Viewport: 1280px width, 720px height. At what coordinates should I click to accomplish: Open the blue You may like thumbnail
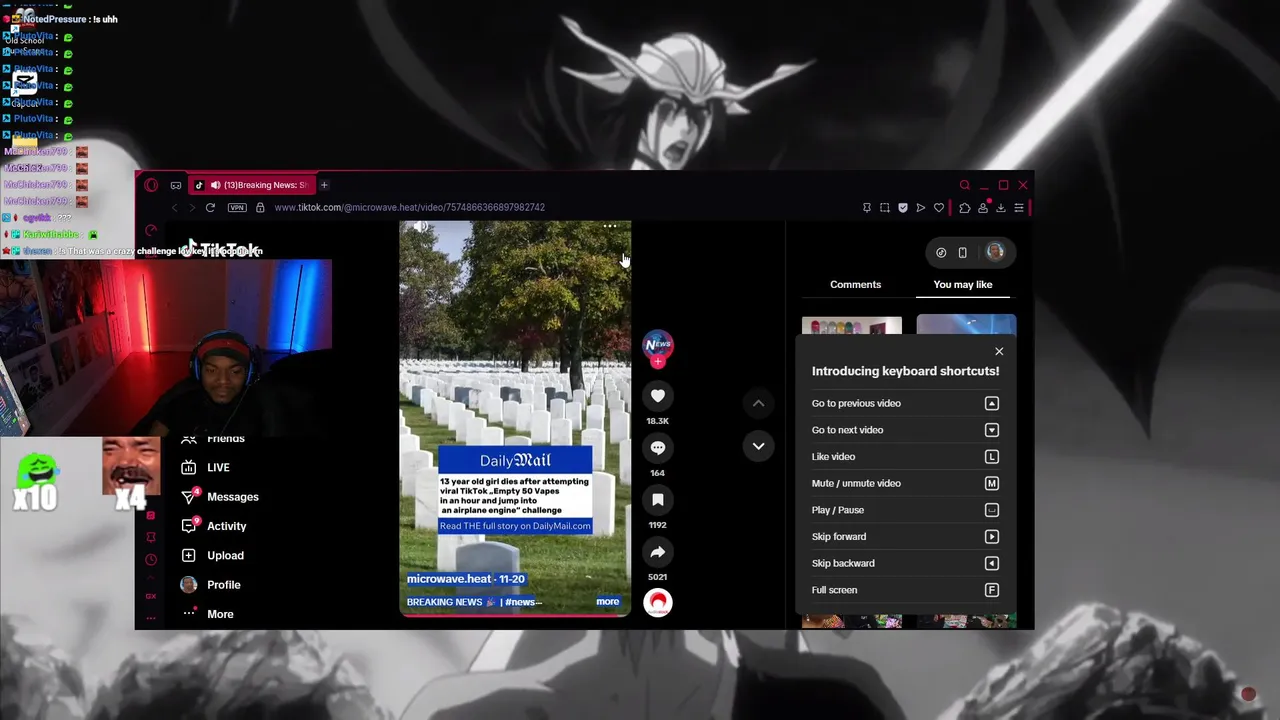click(x=966, y=325)
